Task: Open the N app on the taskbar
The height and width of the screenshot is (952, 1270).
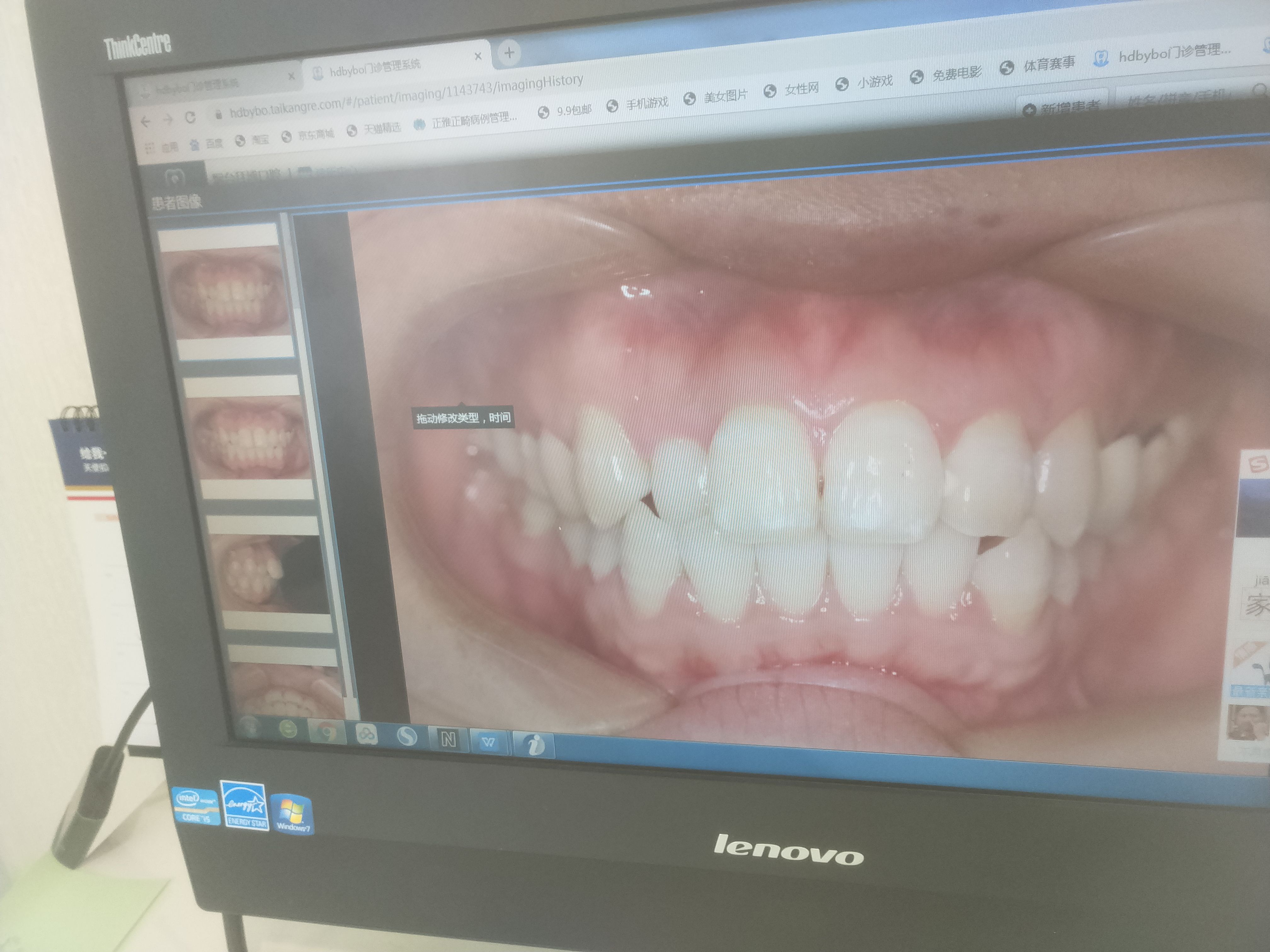Action: click(x=448, y=739)
